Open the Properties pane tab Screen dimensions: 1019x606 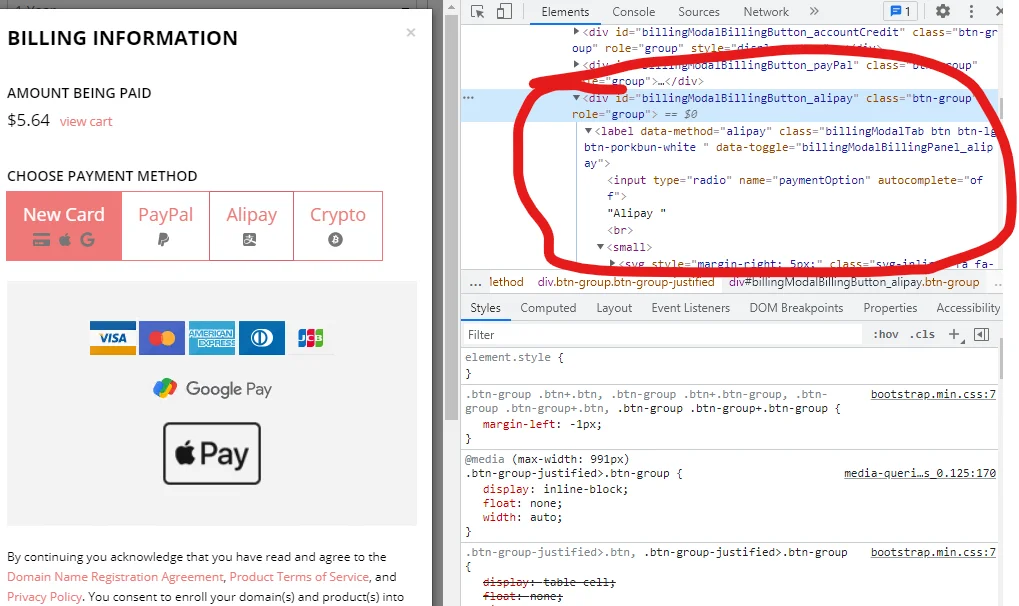point(890,308)
